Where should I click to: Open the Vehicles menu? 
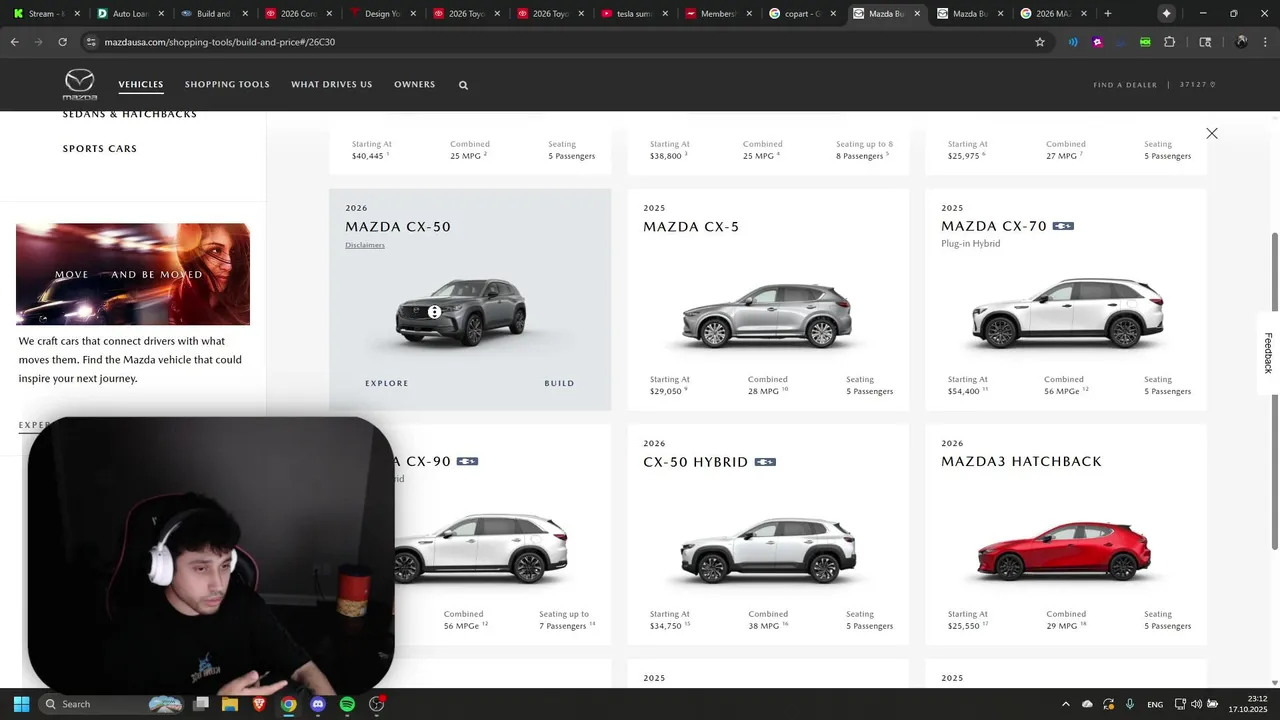[141, 85]
